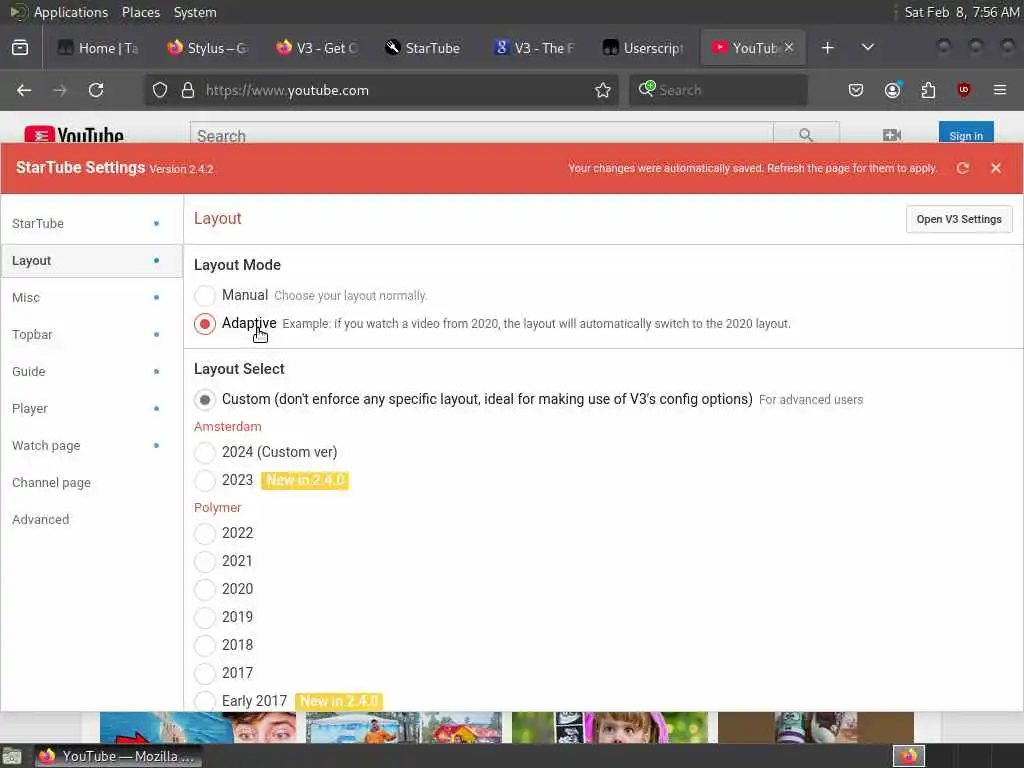Select the Custom layout option
The height and width of the screenshot is (768, 1024).
204,400
